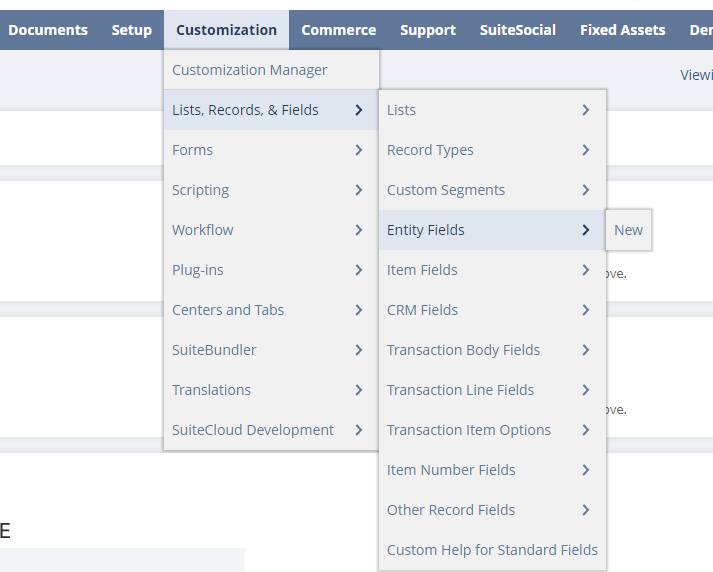Open the Translations menu item
The width and height of the screenshot is (713, 572).
tap(271, 390)
